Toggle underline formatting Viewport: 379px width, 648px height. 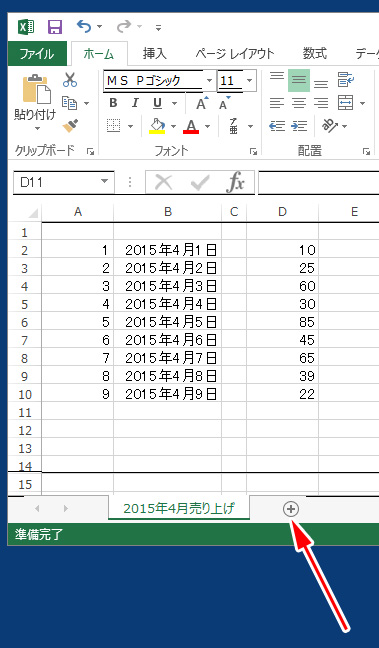pos(157,103)
